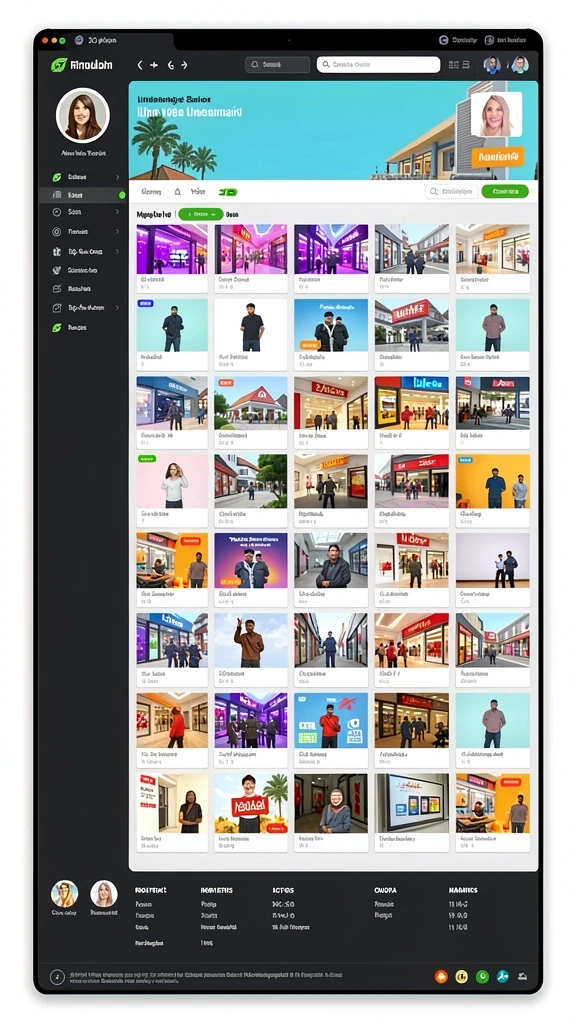Click the green round icon in bottom bar
The height and width of the screenshot is (1024, 576).
482,976
